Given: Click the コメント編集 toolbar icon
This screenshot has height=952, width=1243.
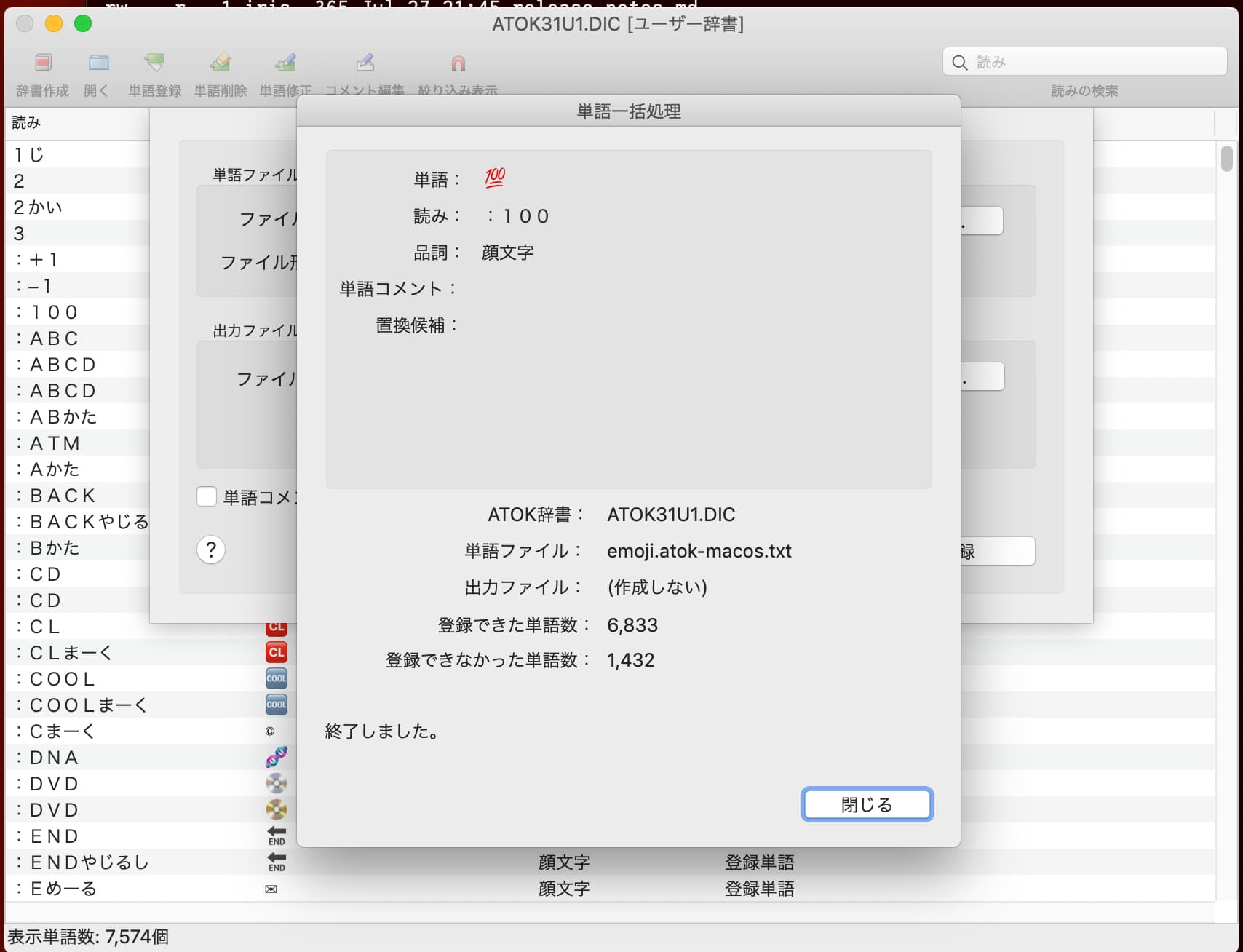Looking at the screenshot, I should [x=365, y=63].
